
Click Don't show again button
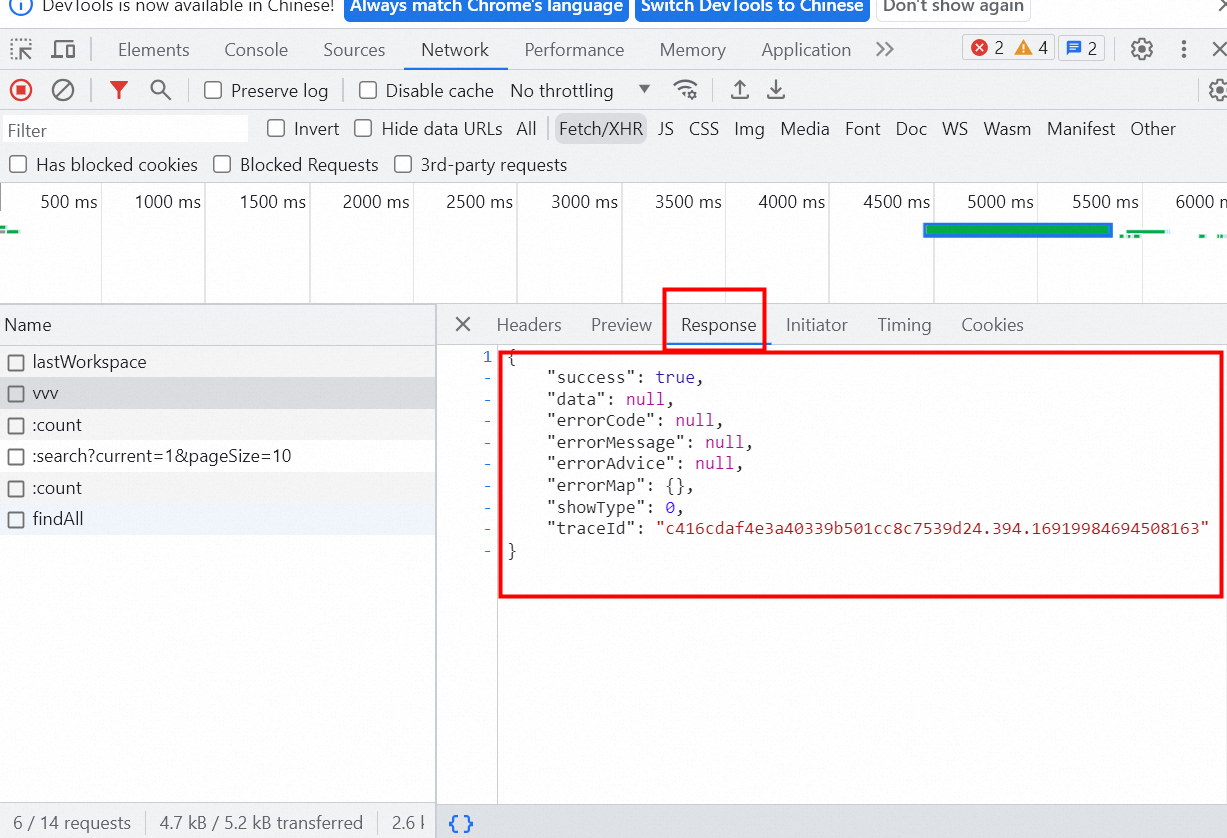pos(953,7)
